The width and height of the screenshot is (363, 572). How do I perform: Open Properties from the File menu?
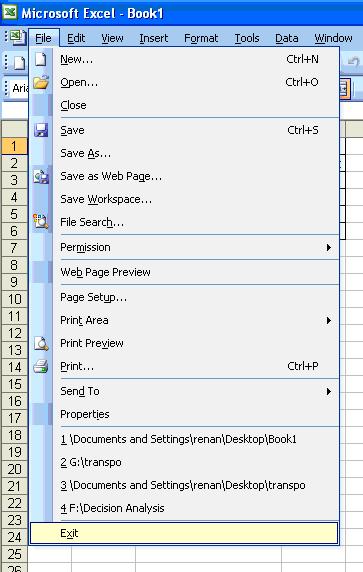185,414
